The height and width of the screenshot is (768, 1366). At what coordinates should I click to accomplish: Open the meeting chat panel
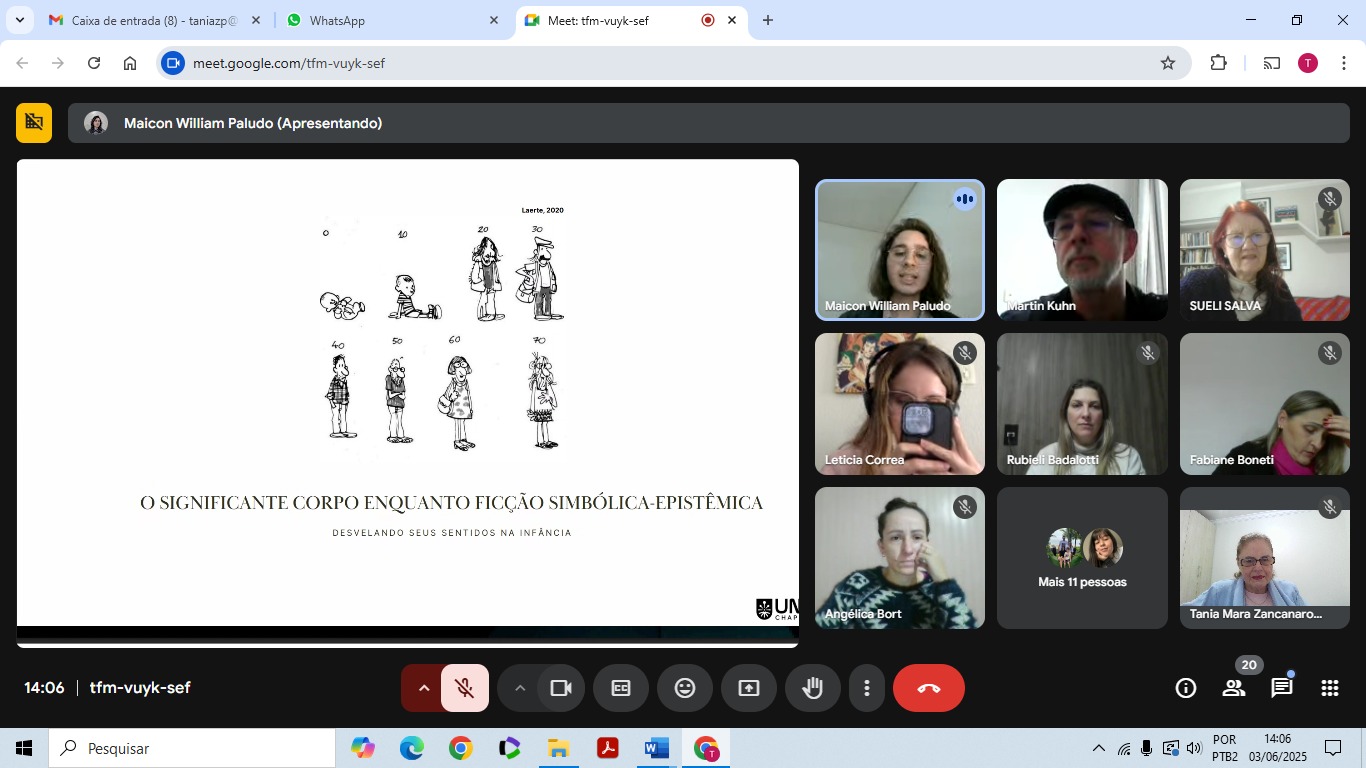(x=1281, y=688)
